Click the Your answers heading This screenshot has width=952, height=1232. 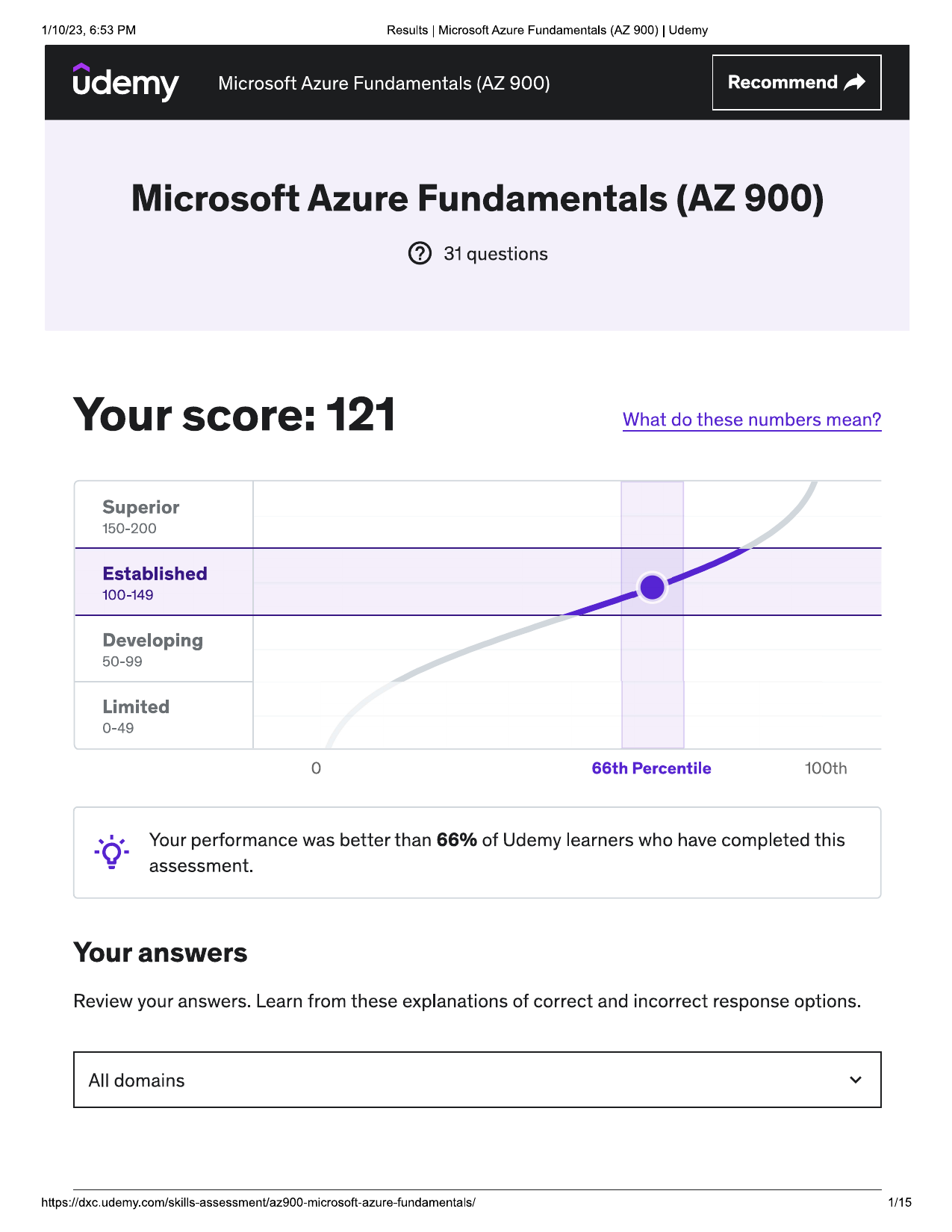tap(160, 953)
